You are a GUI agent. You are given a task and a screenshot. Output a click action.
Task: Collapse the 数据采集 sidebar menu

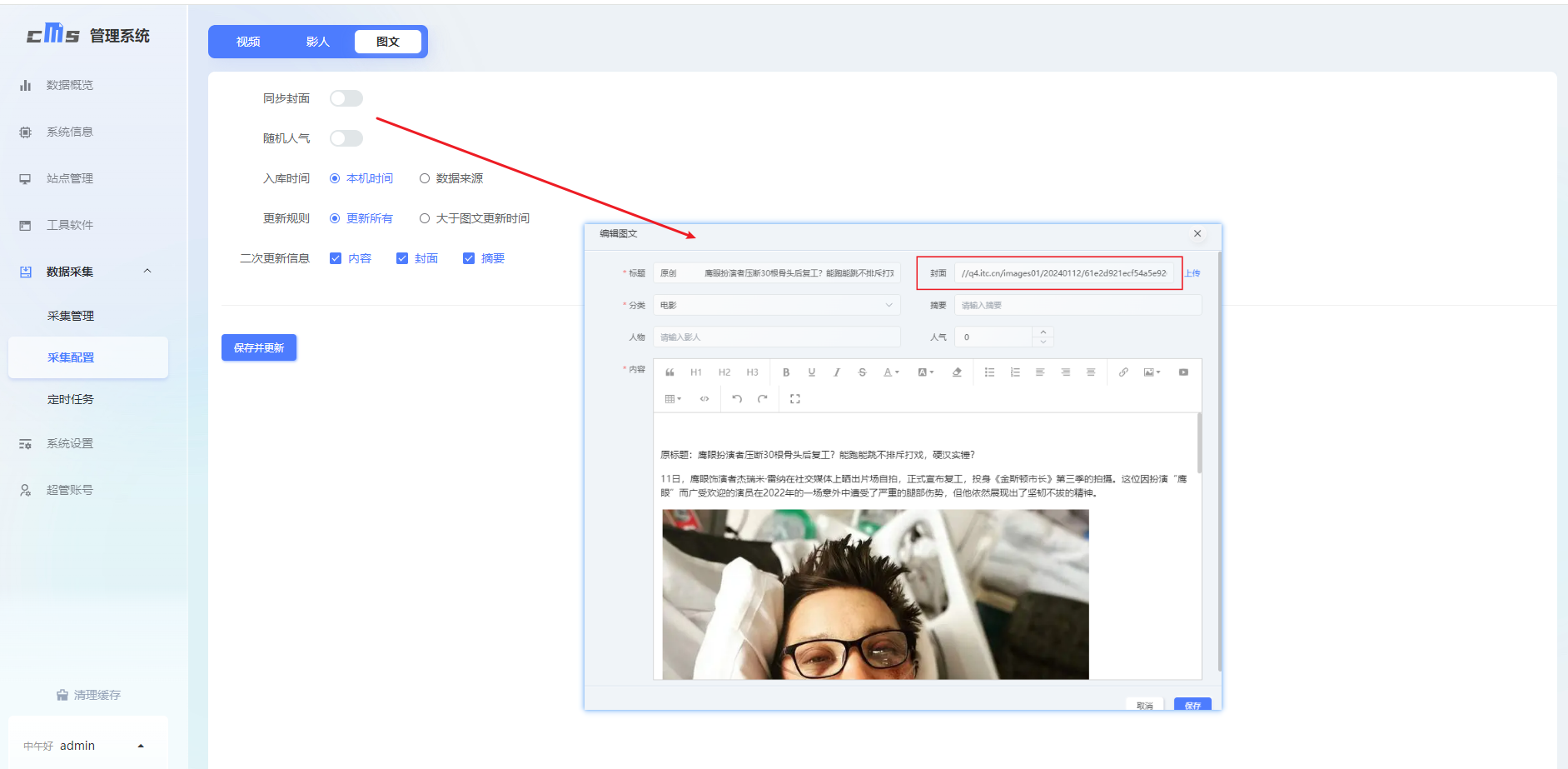click(147, 271)
